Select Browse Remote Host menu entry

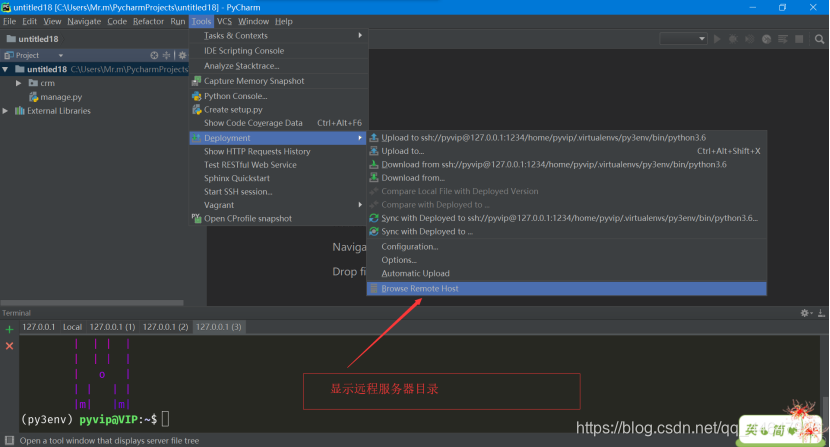(x=566, y=289)
